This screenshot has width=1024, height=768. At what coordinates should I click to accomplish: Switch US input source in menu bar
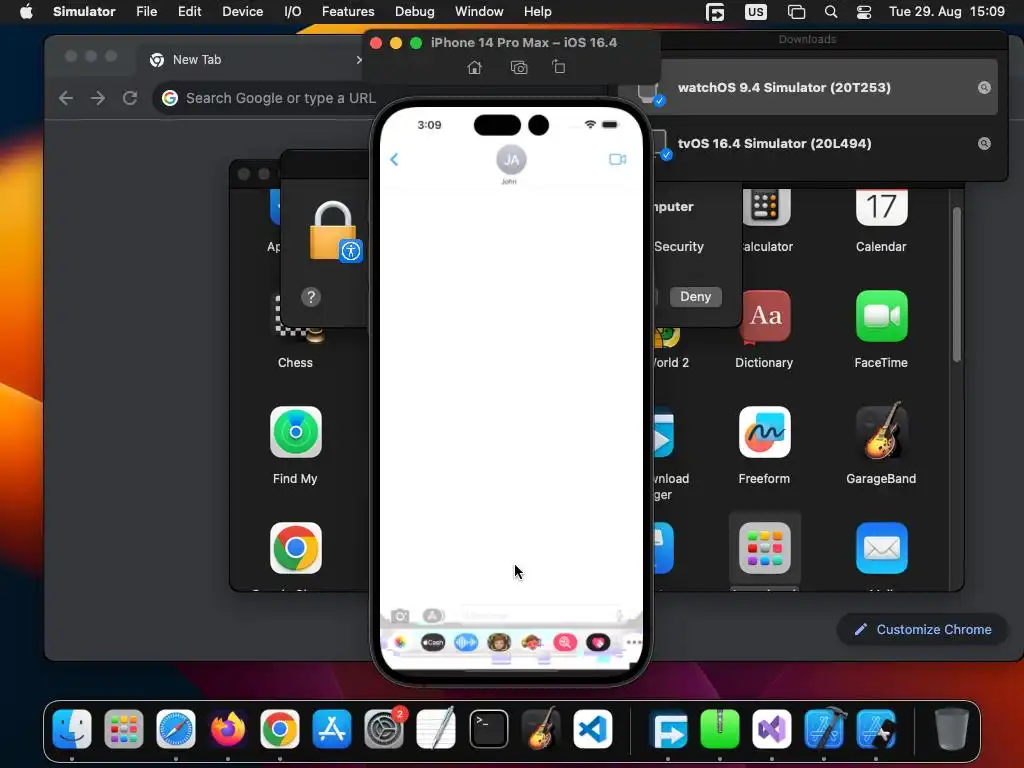pos(756,12)
